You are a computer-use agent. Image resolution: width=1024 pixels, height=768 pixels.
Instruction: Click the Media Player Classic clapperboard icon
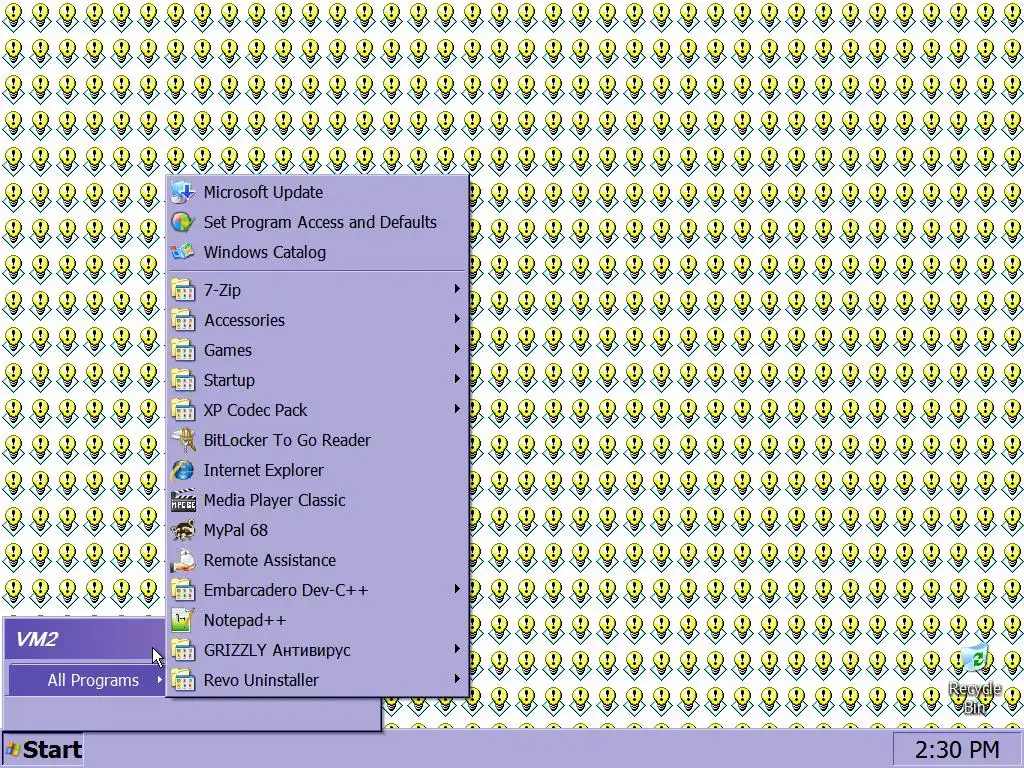pos(183,500)
